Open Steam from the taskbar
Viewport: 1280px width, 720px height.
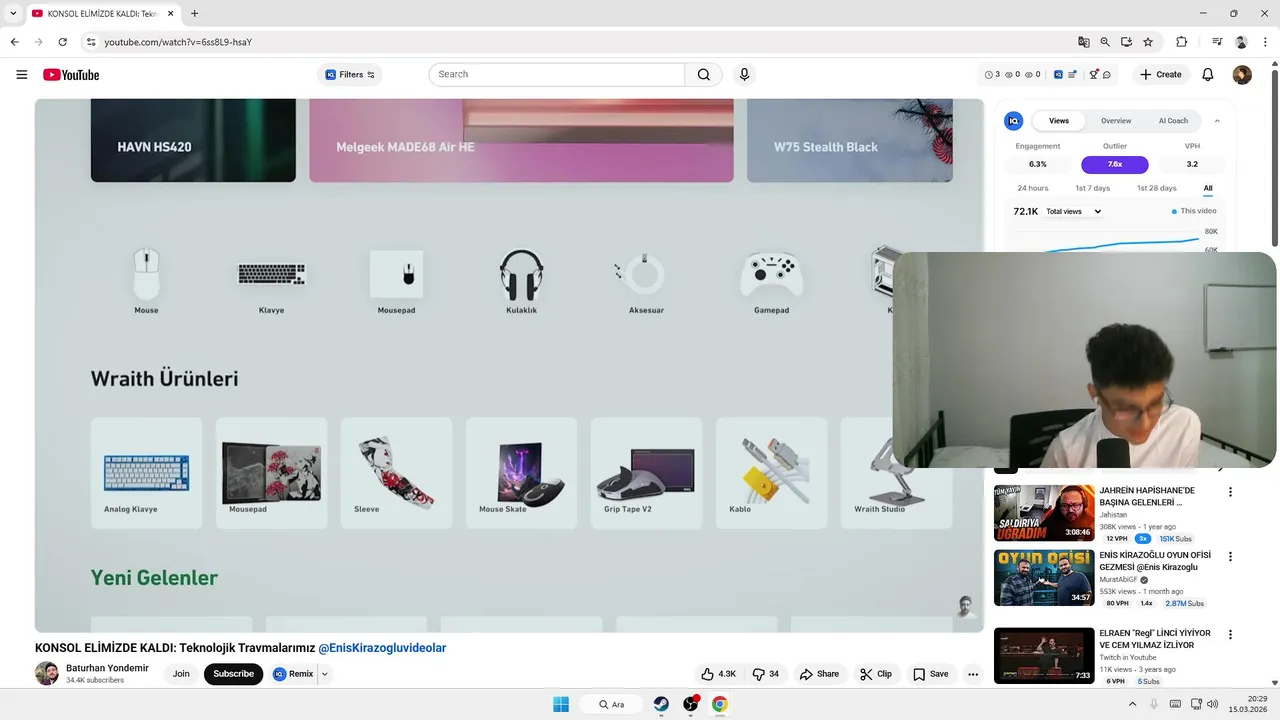(x=661, y=704)
